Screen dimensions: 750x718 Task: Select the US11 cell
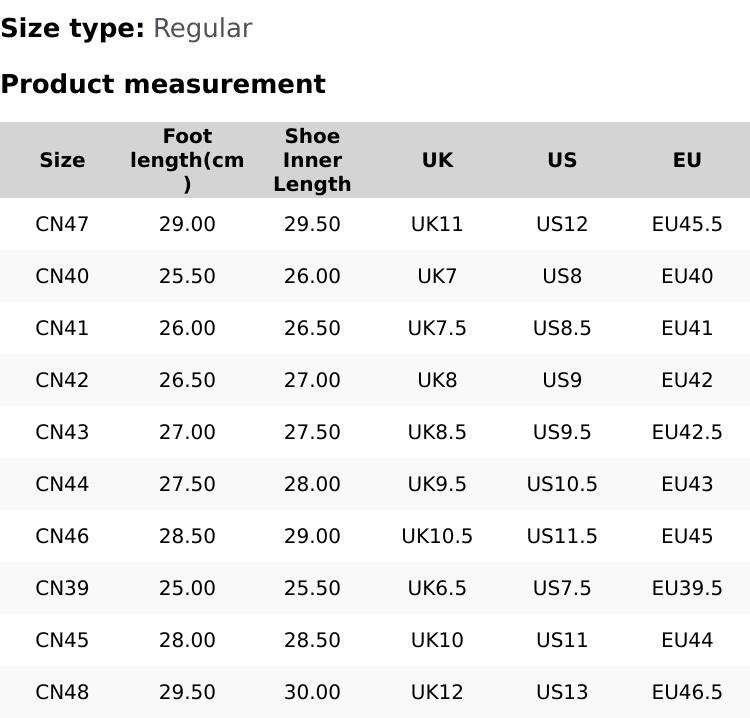click(x=562, y=640)
